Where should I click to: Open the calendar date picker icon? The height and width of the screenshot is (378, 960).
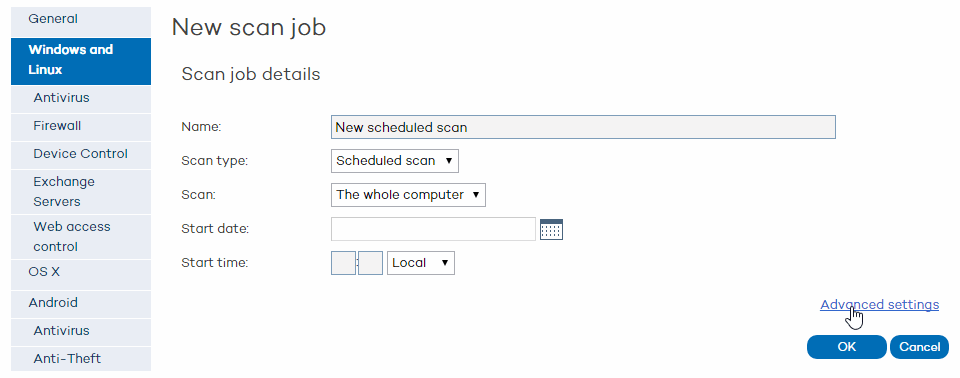click(551, 229)
